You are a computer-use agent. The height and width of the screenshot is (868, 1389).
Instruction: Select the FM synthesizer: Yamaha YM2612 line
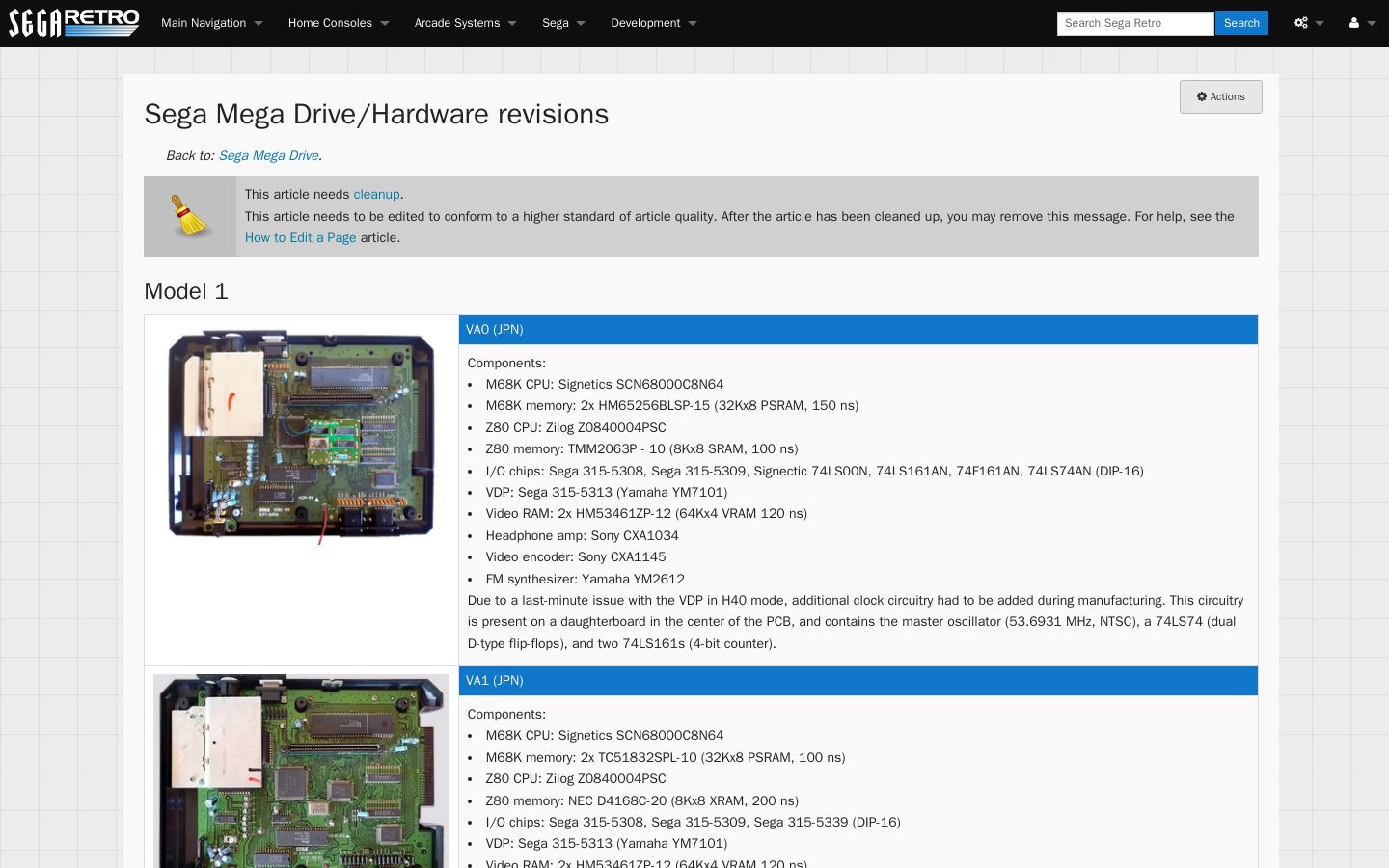[585, 579]
